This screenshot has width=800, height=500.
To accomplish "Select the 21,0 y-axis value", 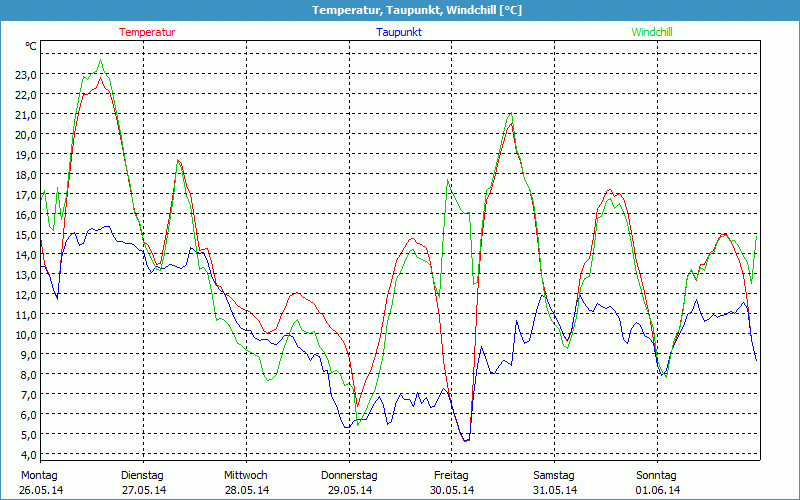I will pos(26,115).
